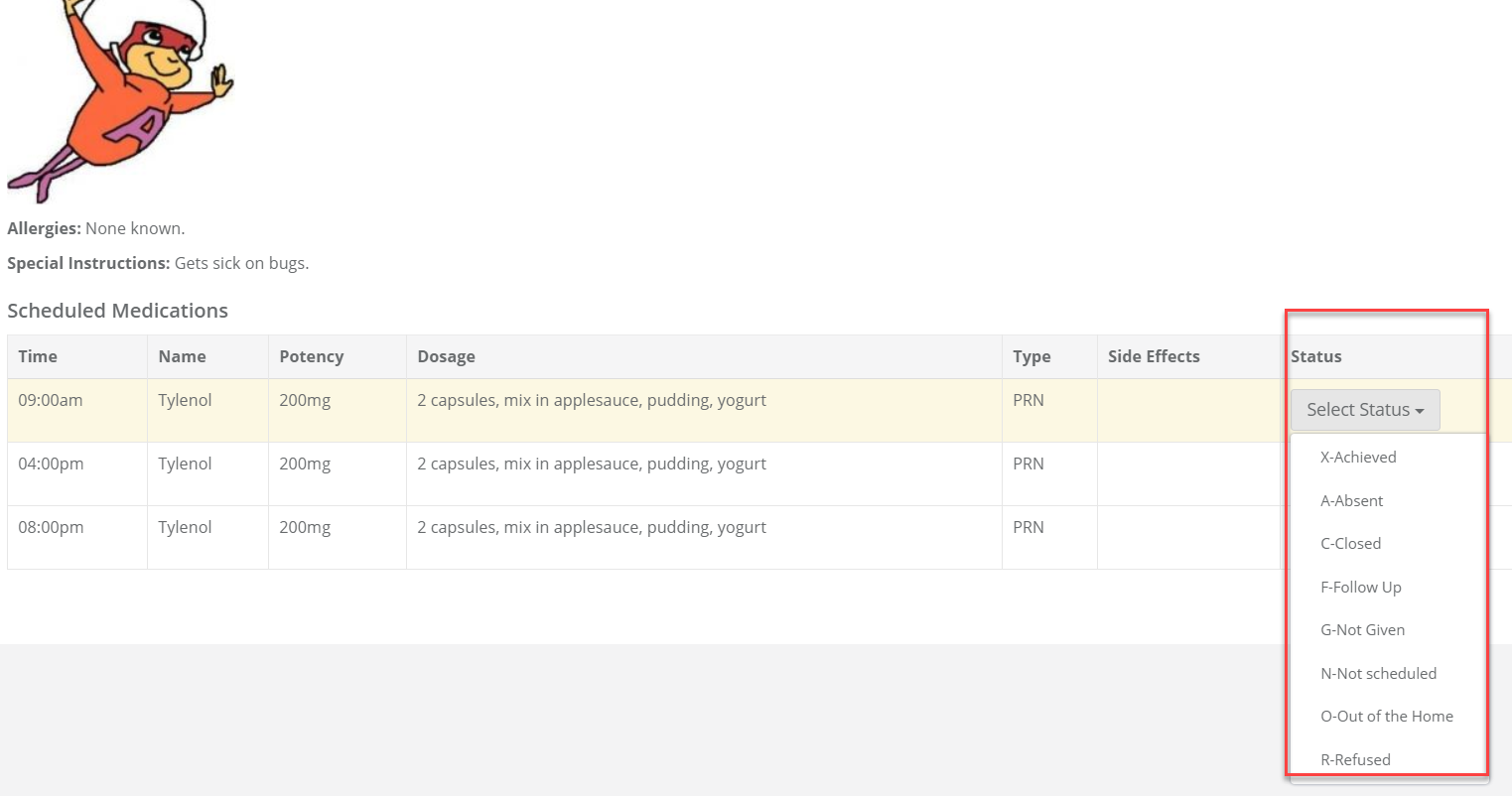Choose X-Achieved from status list
Image resolution: width=1512 pixels, height=796 pixels.
1357,458
